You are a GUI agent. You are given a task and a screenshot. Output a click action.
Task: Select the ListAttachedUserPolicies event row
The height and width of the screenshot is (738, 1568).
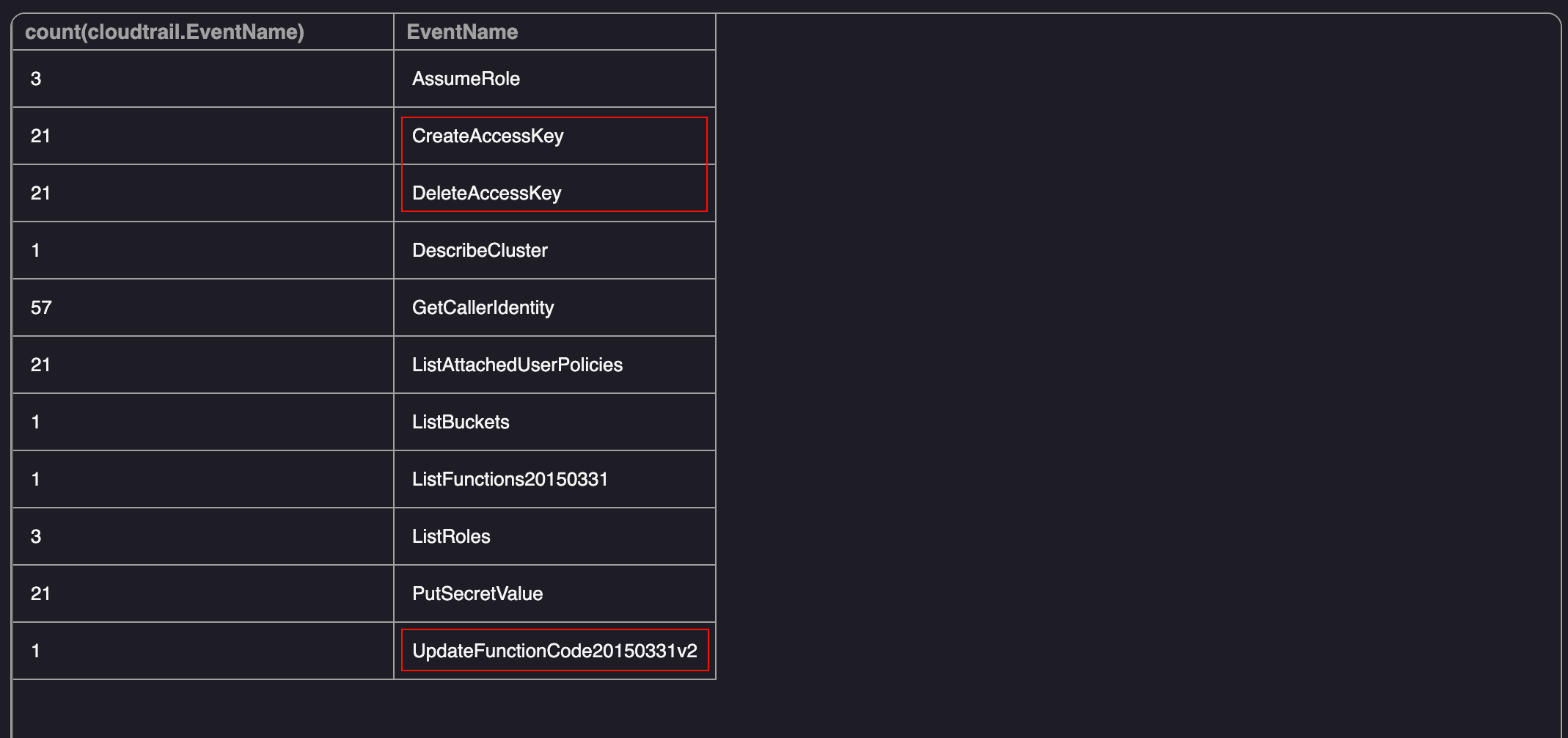[x=517, y=365]
